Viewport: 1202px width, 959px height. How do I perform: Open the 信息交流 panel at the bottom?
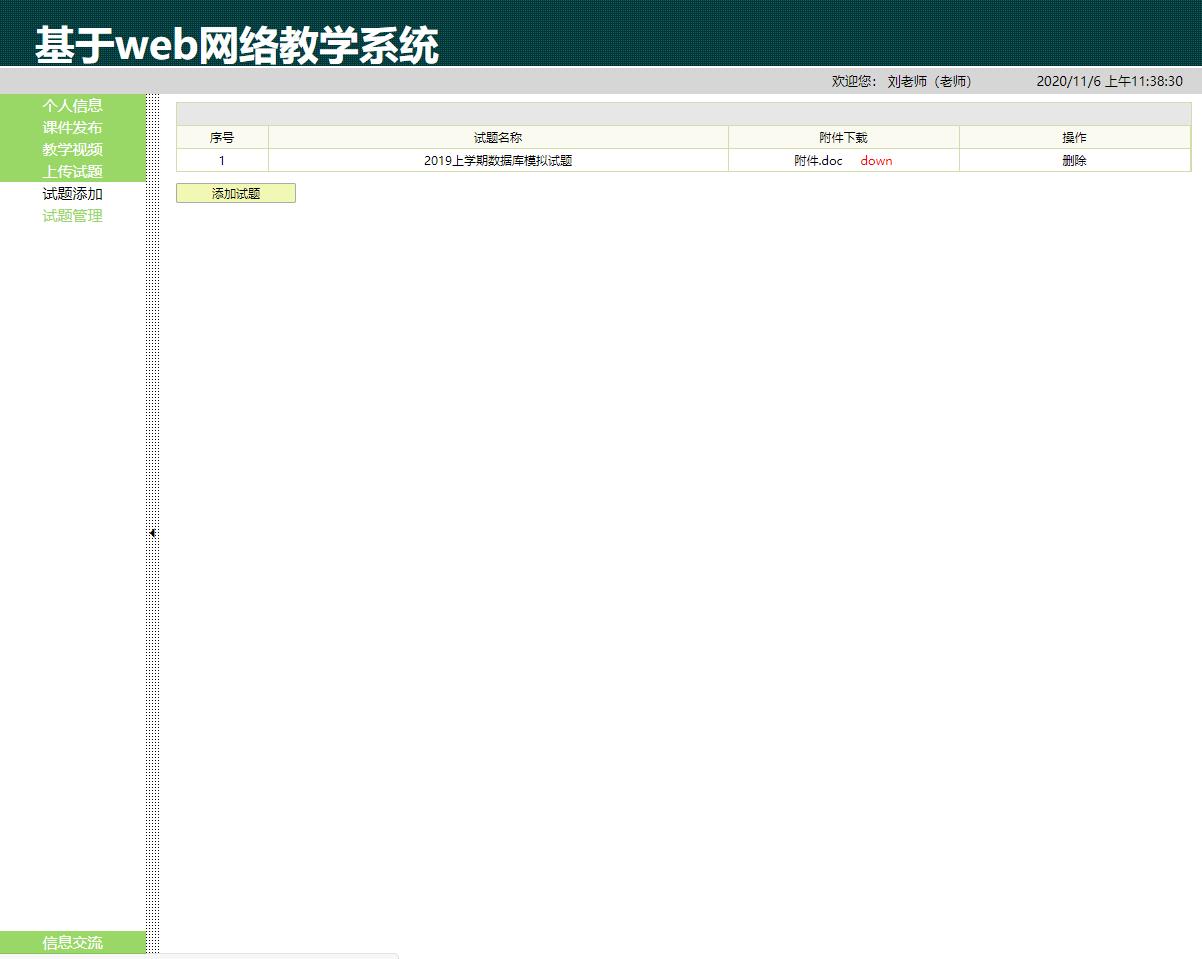coord(71,942)
